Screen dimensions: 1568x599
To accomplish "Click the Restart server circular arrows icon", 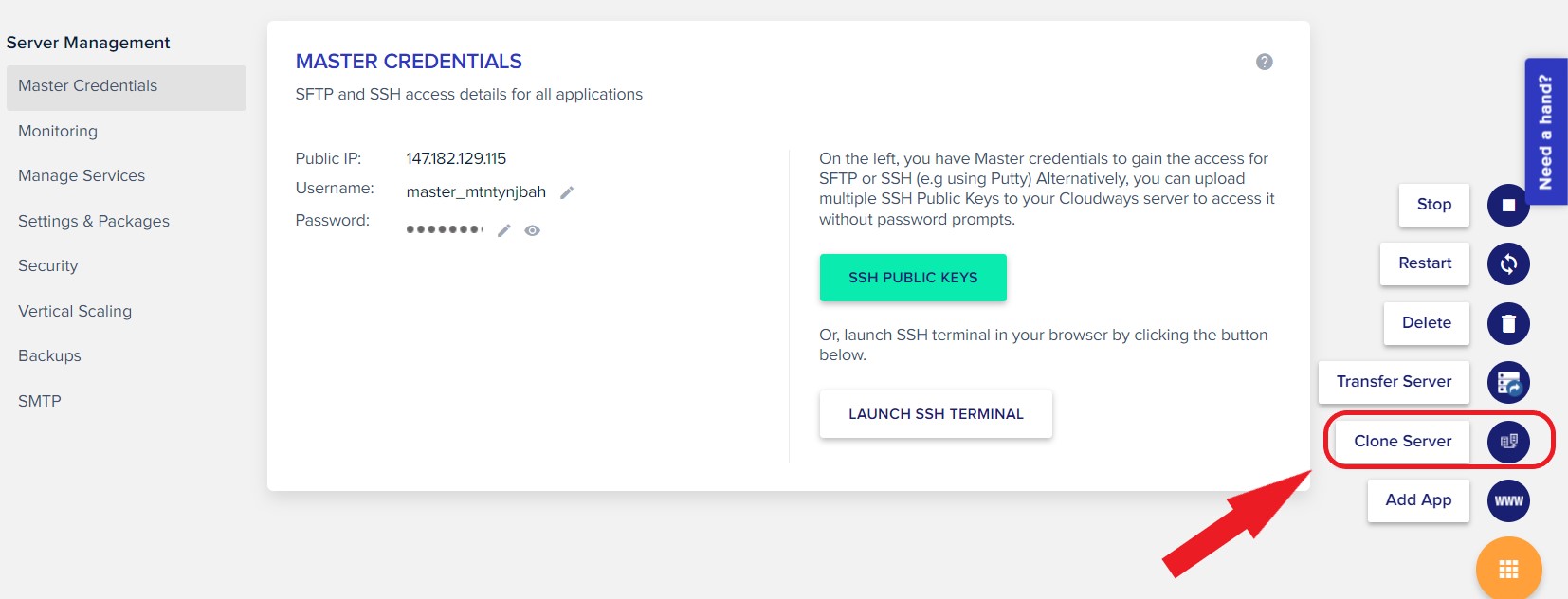I will pyautogui.click(x=1508, y=263).
